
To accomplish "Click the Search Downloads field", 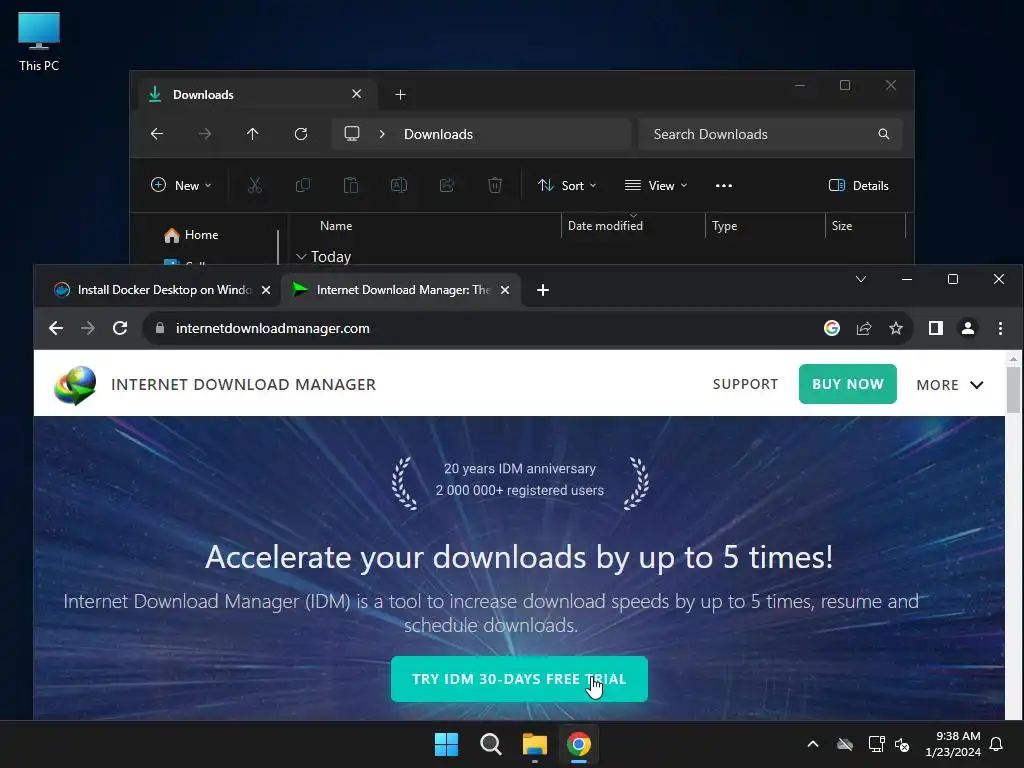I will point(771,134).
